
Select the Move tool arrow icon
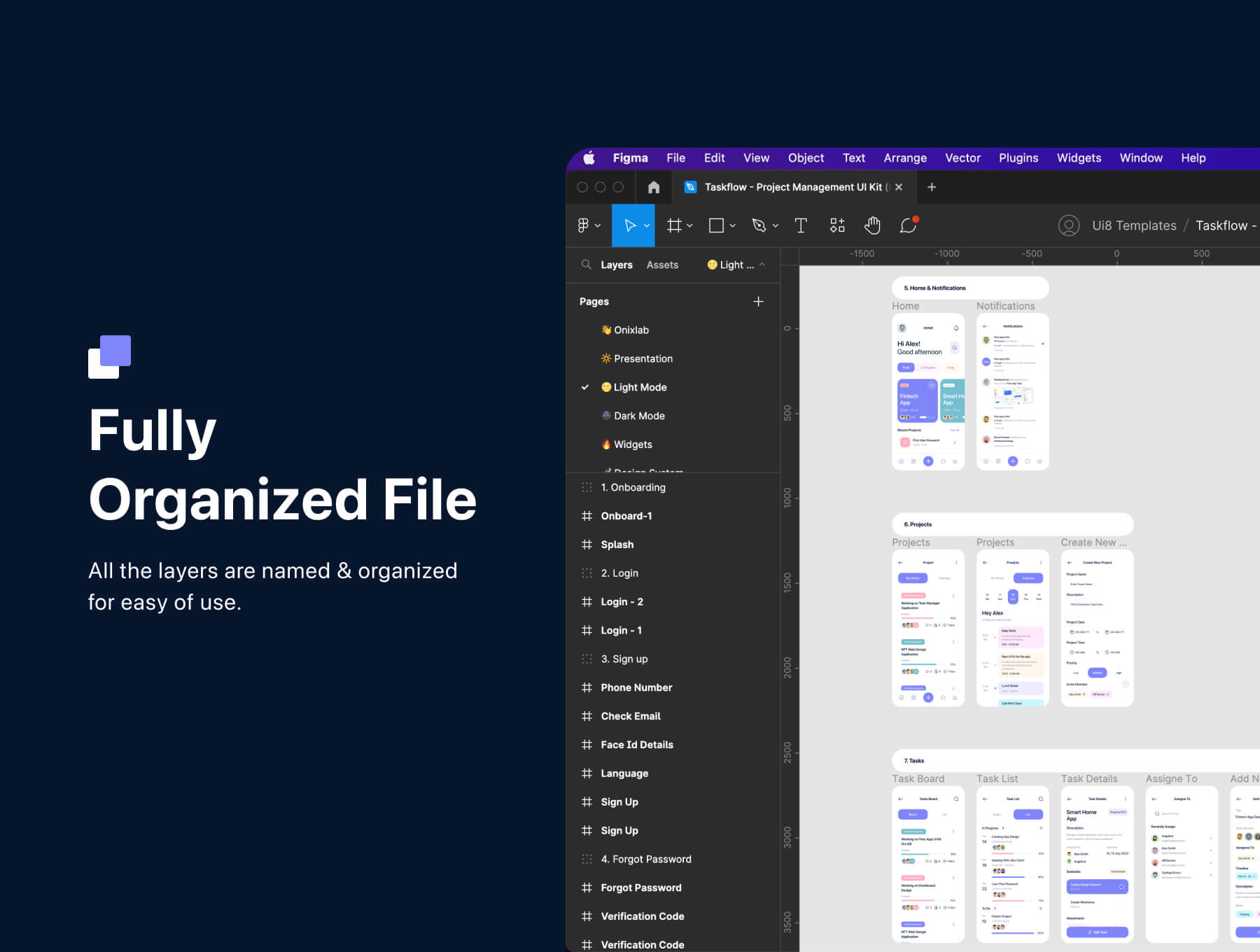(x=629, y=225)
